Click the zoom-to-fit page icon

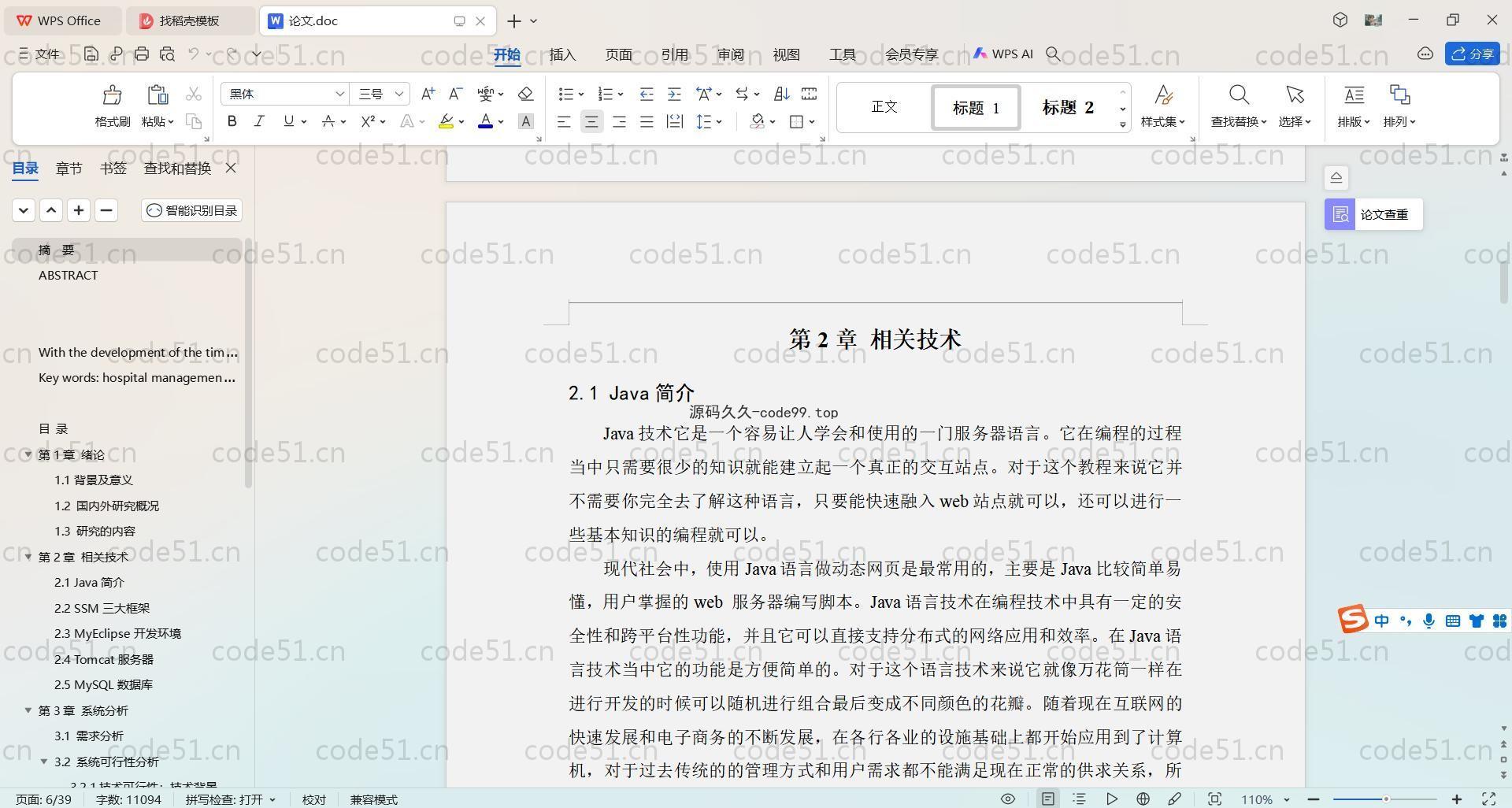(x=1214, y=799)
